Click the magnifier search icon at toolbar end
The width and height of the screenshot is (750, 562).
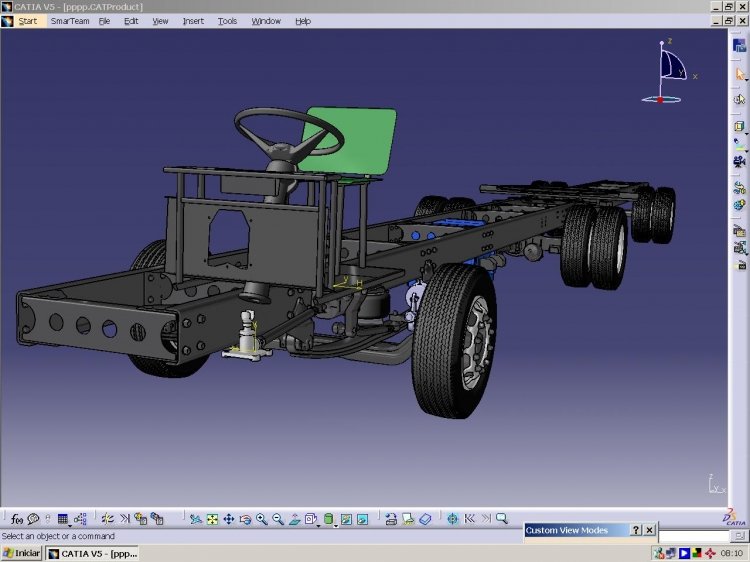[x=502, y=518]
